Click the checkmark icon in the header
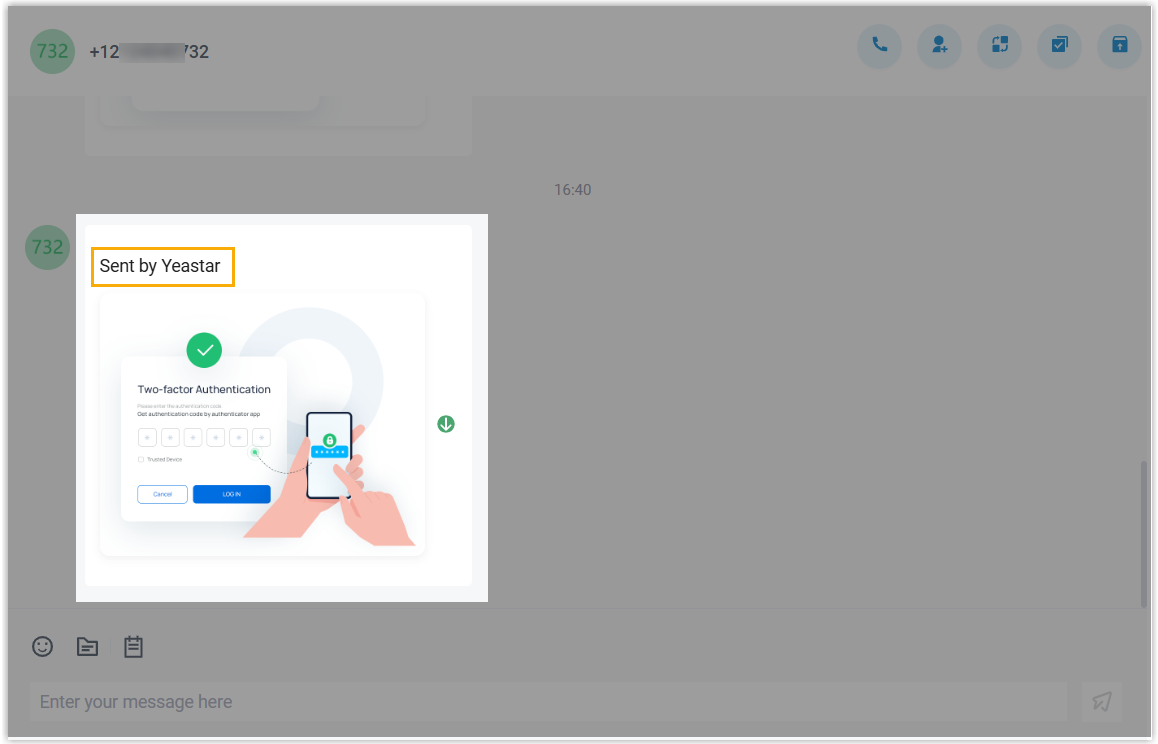This screenshot has height=744, width=1158. pyautogui.click(x=1059, y=46)
